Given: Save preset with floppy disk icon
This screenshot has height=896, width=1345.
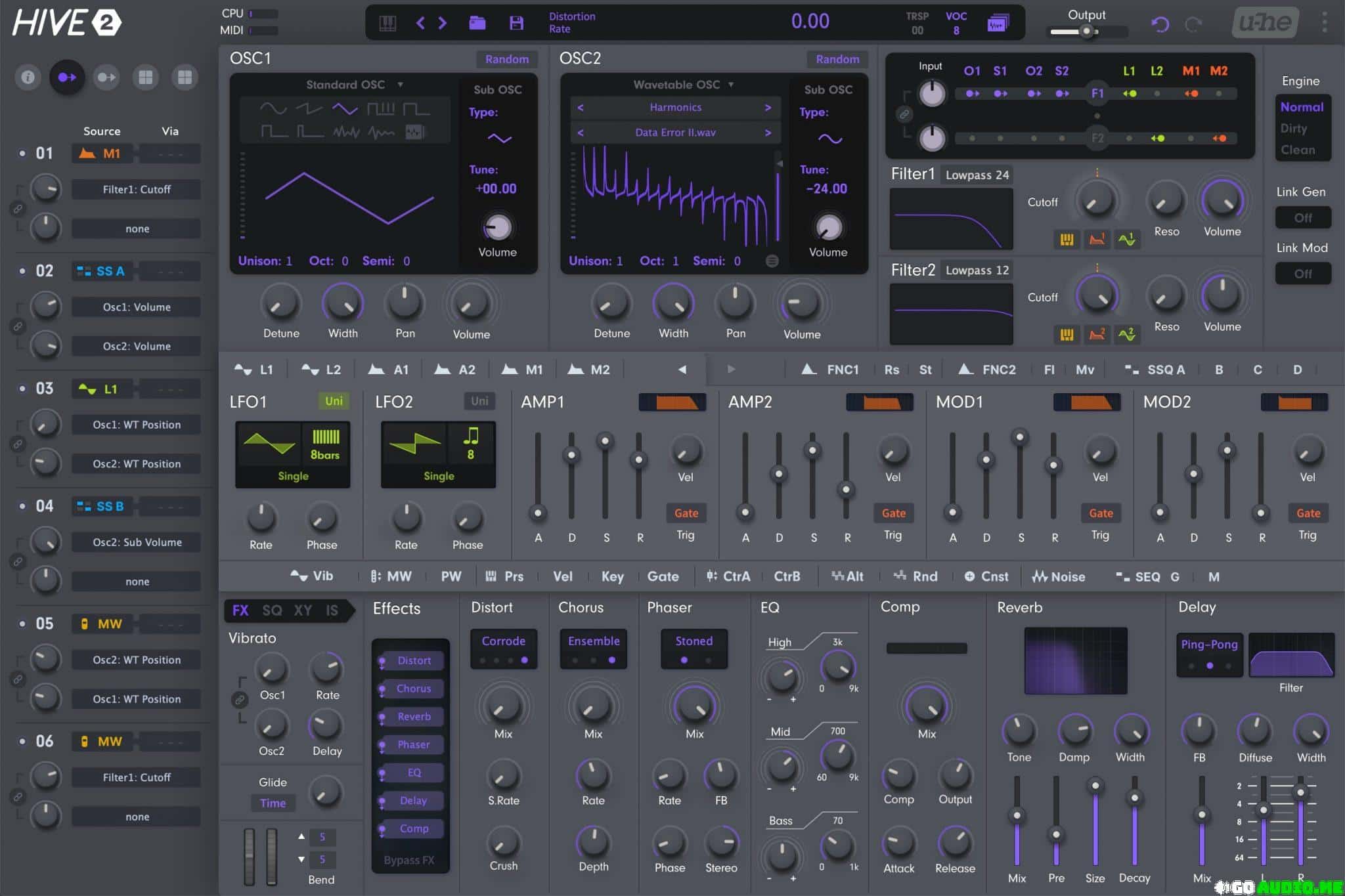Looking at the screenshot, I should tap(517, 24).
